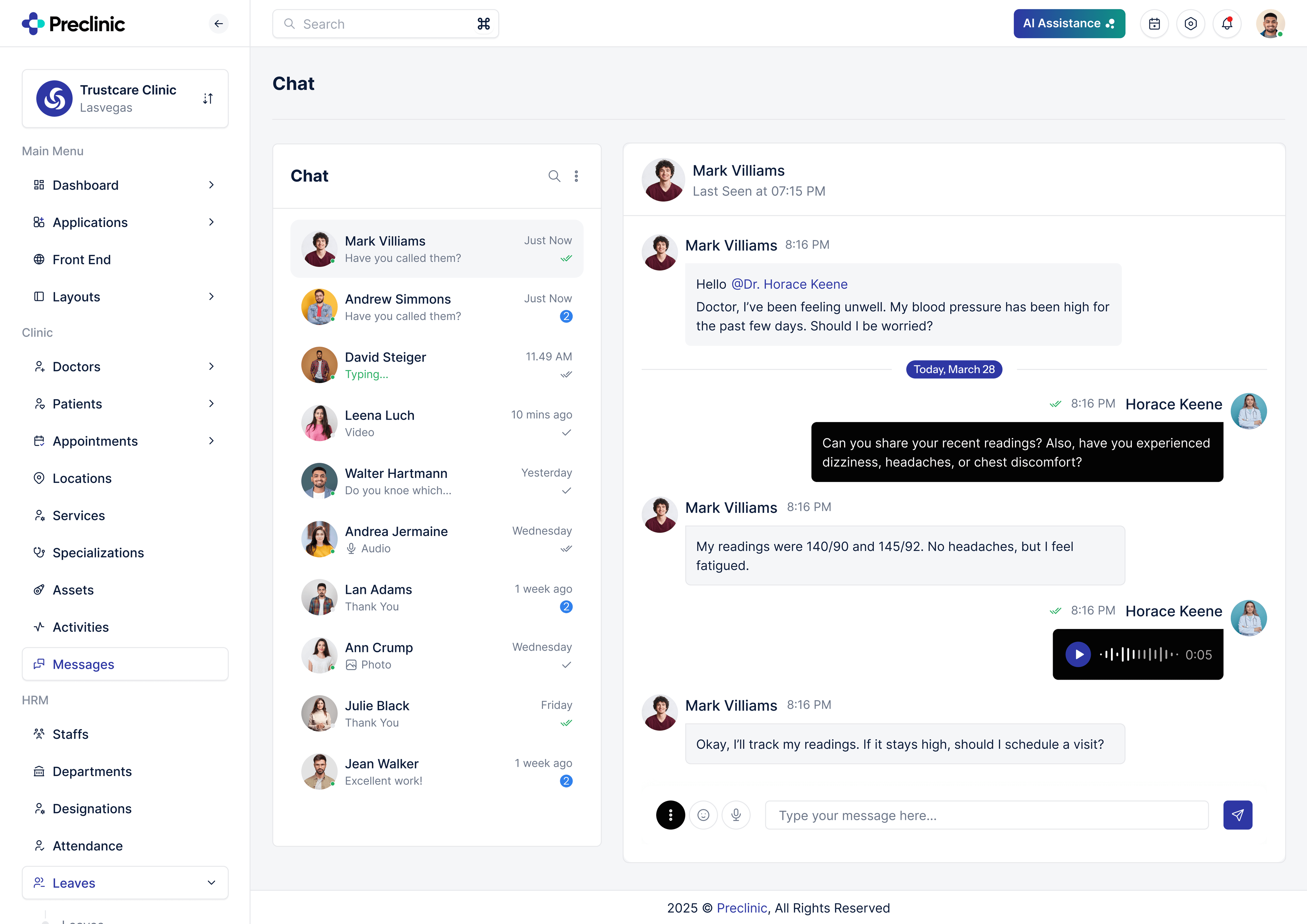Image resolution: width=1307 pixels, height=924 pixels.
Task: Focus the Type your message here field
Action: [x=986, y=815]
